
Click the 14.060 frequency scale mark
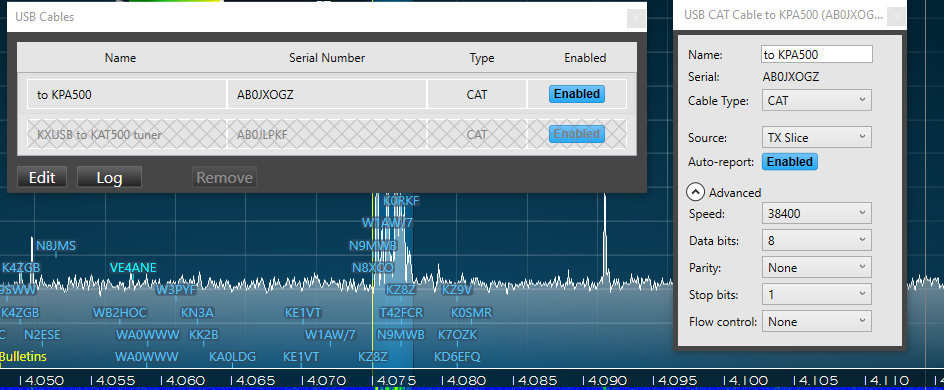tap(182, 380)
